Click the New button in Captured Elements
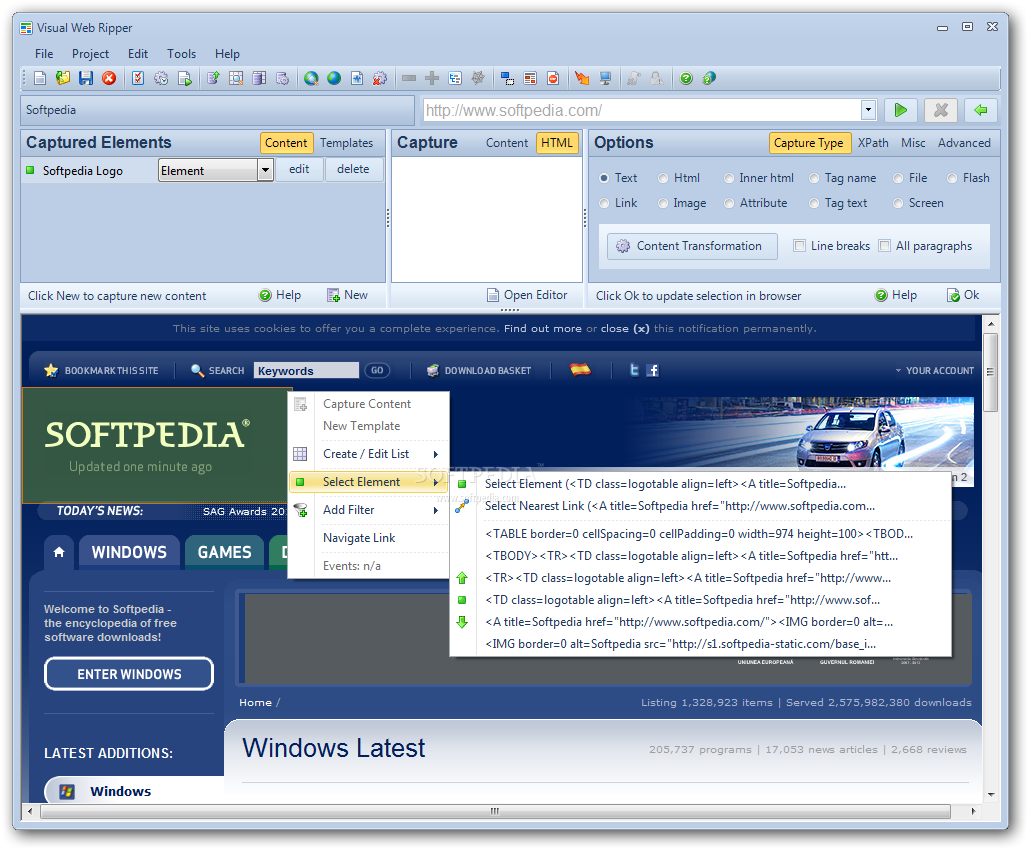This screenshot has width=1029, height=850. [x=348, y=295]
